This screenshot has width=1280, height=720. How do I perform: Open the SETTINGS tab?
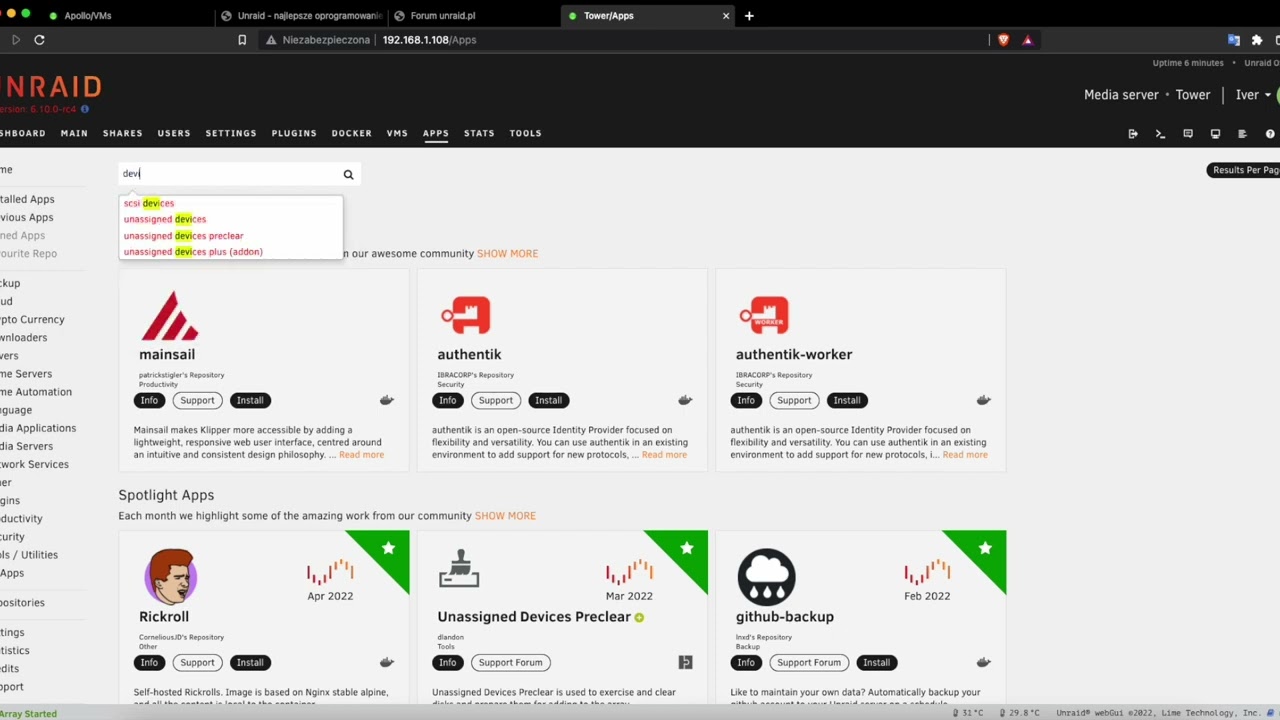231,133
